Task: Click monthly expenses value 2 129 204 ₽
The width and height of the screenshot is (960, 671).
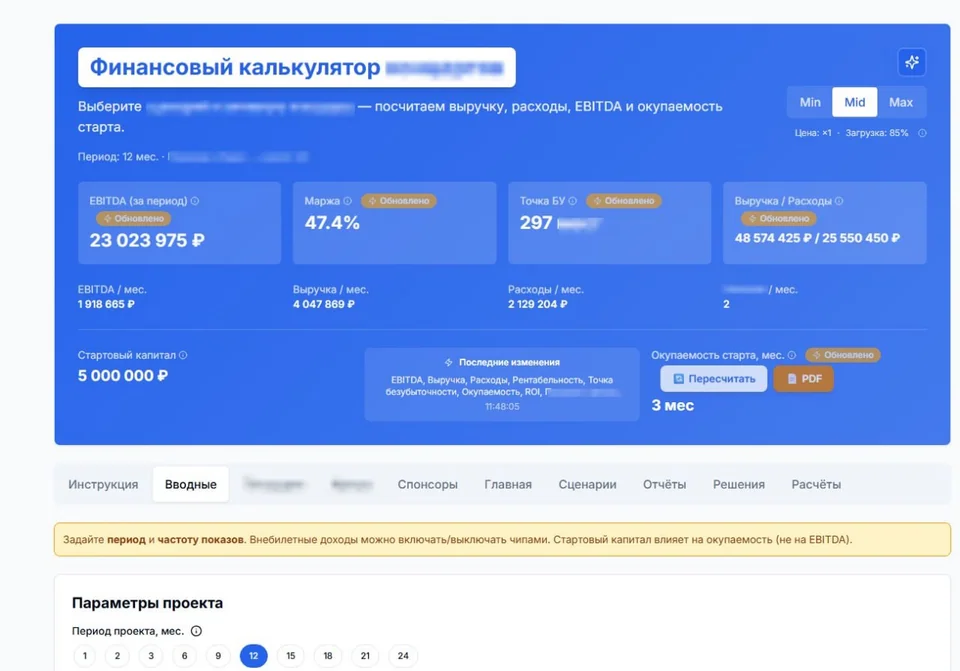Action: pos(538,304)
